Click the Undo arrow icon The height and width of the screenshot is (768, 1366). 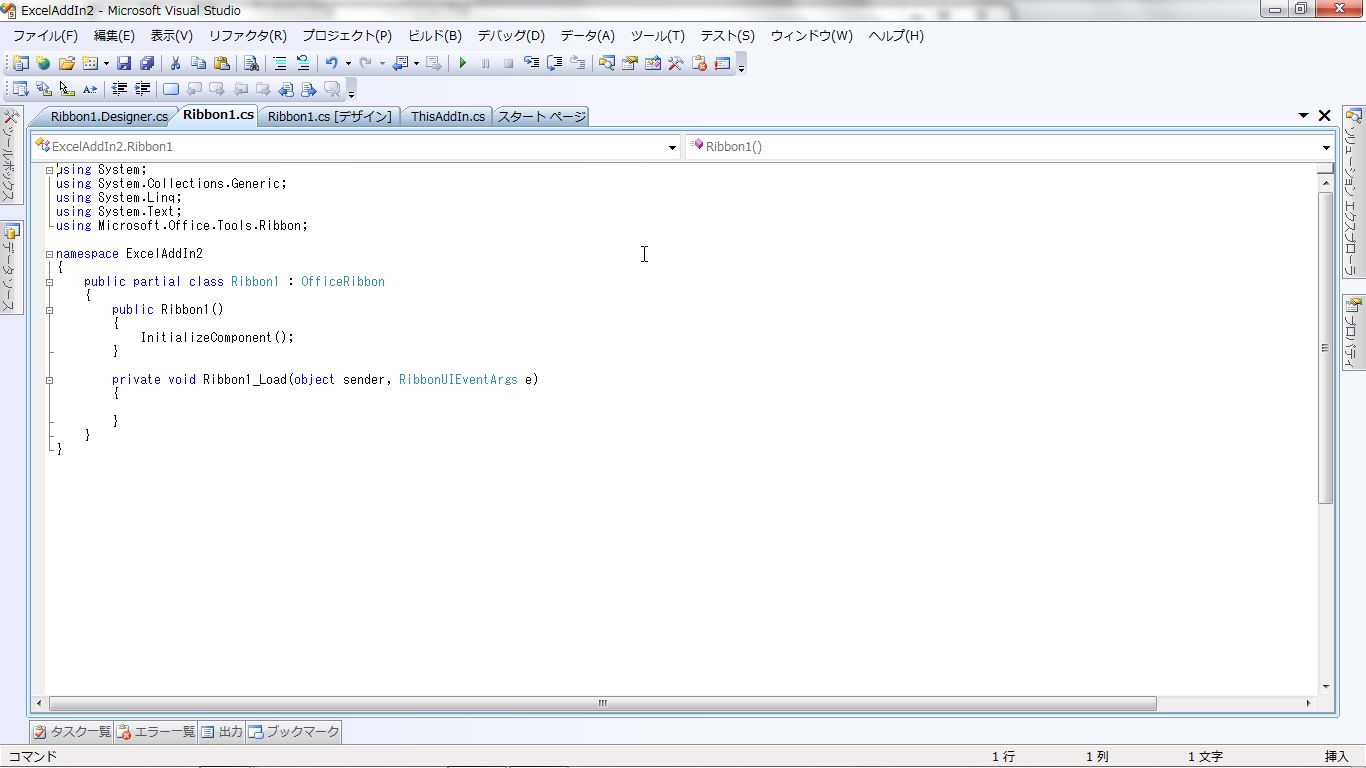[332, 63]
